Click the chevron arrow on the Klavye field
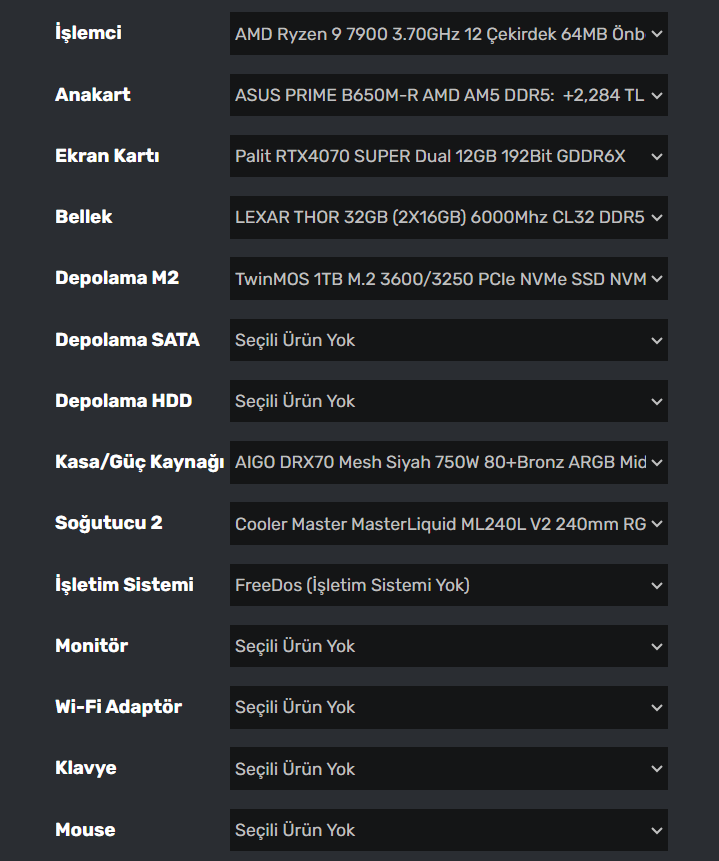Viewport: 719px width, 861px height. click(x=656, y=770)
